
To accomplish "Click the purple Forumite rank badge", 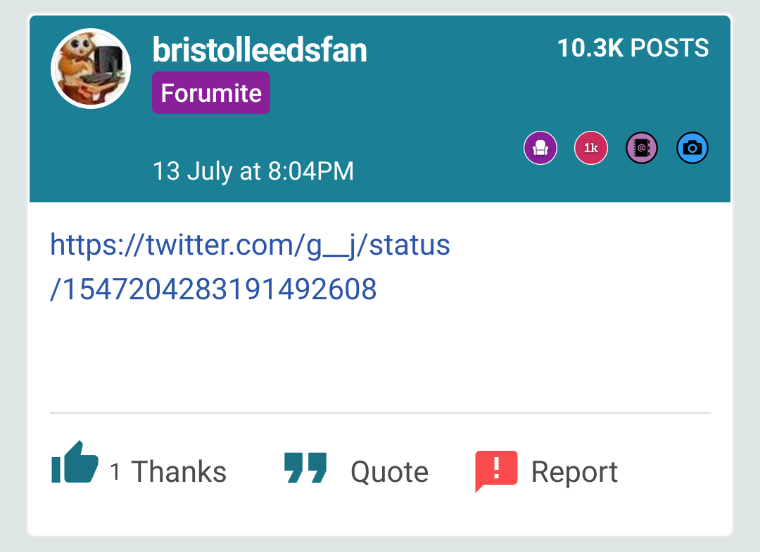I will coord(211,93).
